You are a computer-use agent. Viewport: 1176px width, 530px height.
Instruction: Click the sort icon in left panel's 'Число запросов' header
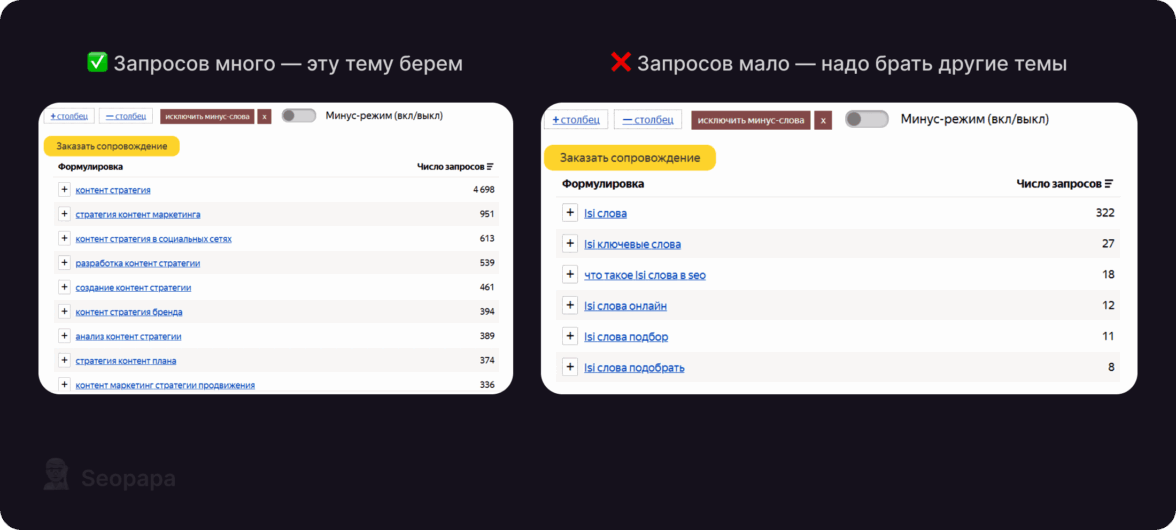[x=490, y=167]
